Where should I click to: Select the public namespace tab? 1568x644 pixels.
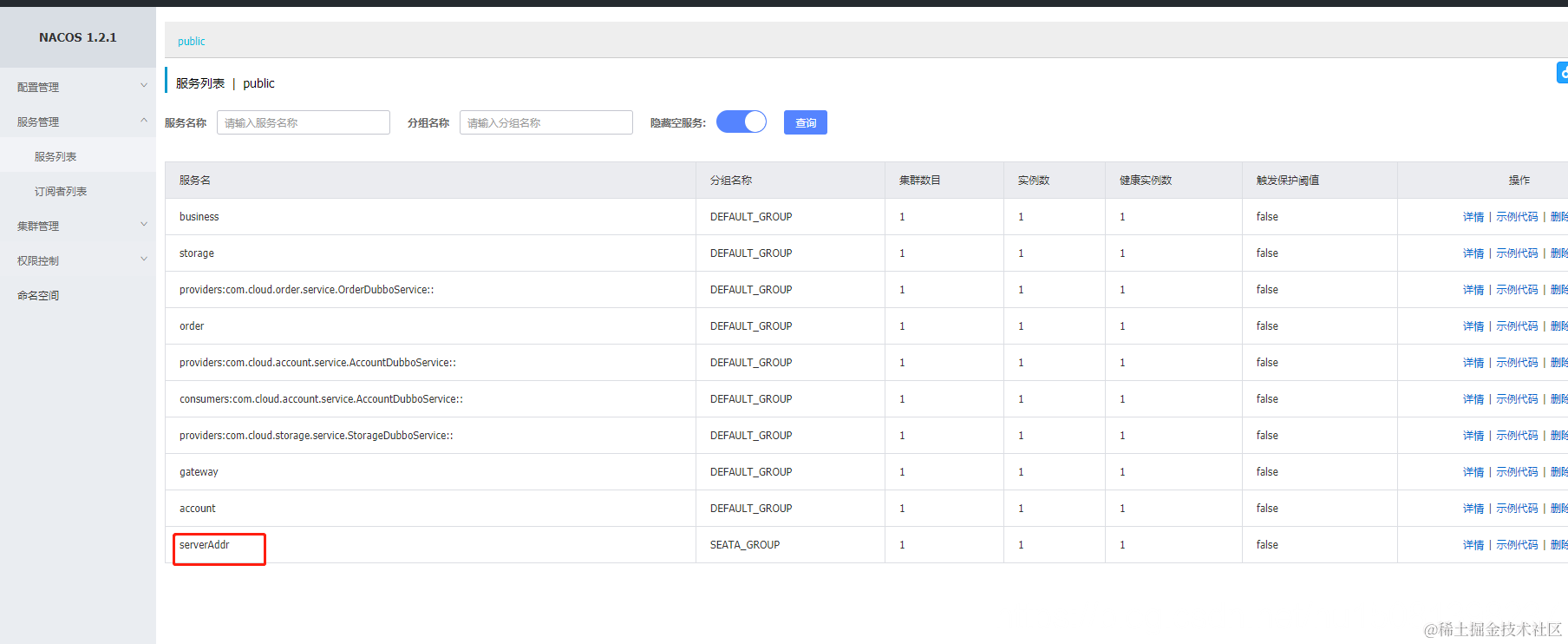[192, 41]
